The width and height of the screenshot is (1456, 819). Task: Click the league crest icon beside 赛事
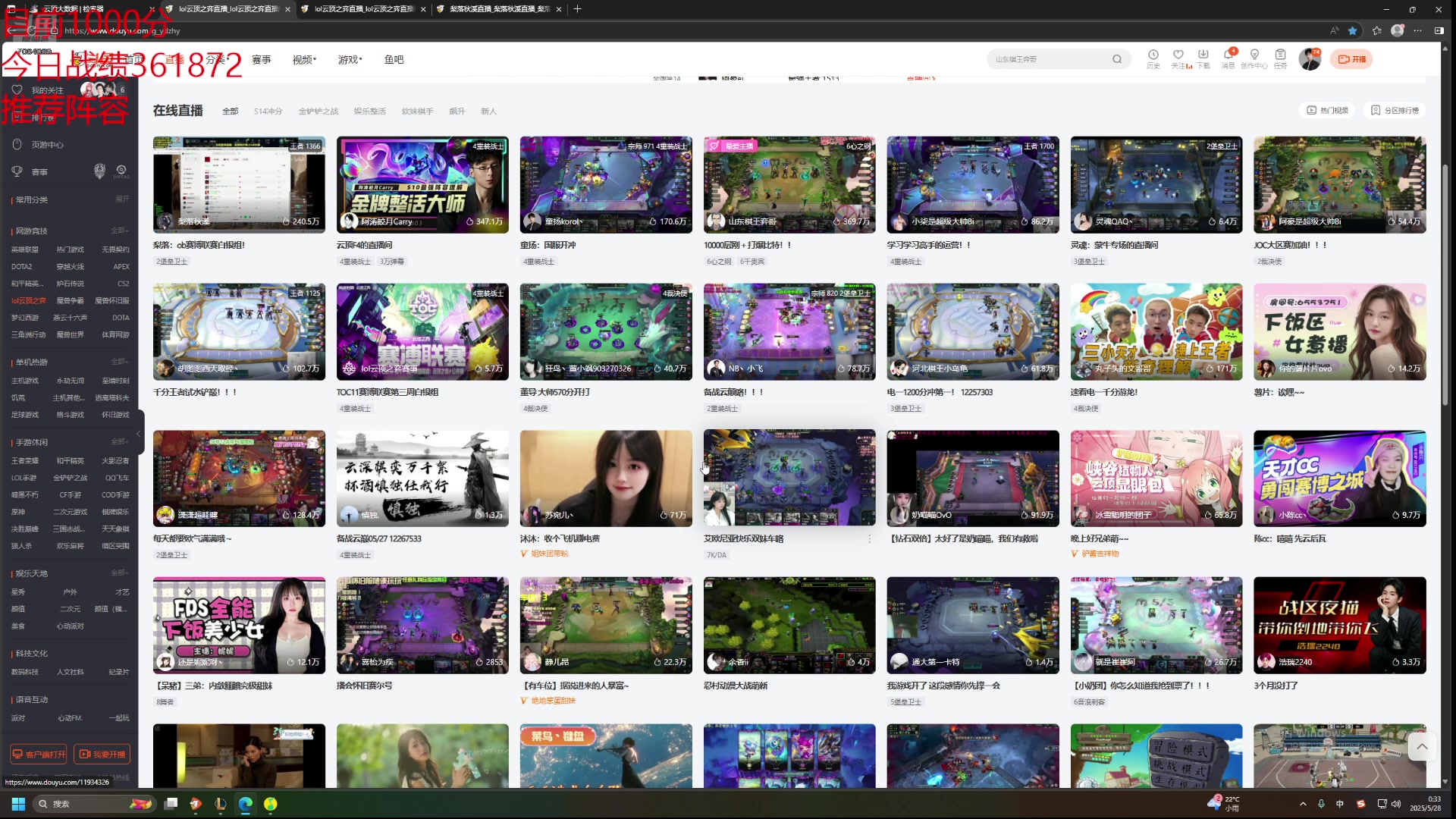coord(99,171)
